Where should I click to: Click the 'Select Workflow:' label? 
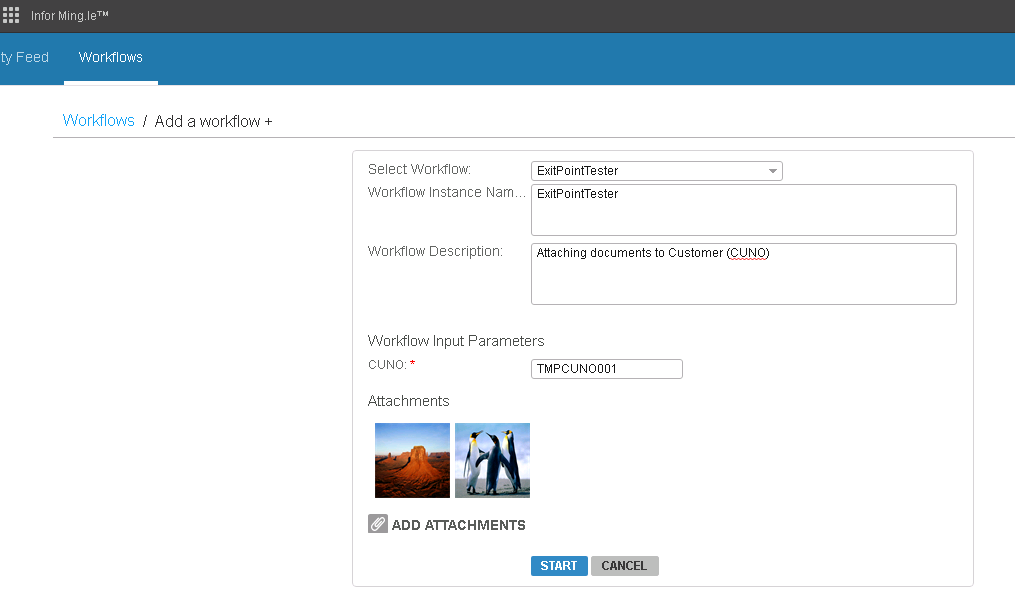click(x=419, y=169)
